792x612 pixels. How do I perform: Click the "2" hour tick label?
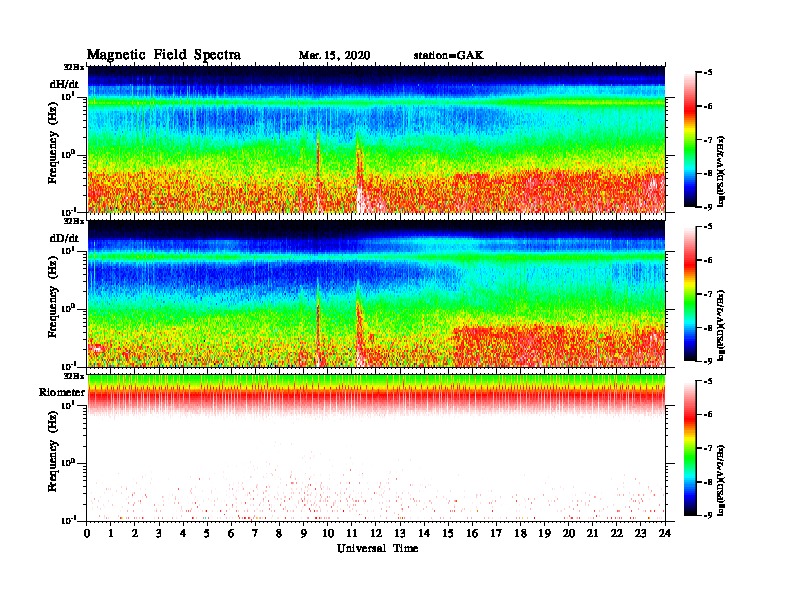tap(135, 534)
